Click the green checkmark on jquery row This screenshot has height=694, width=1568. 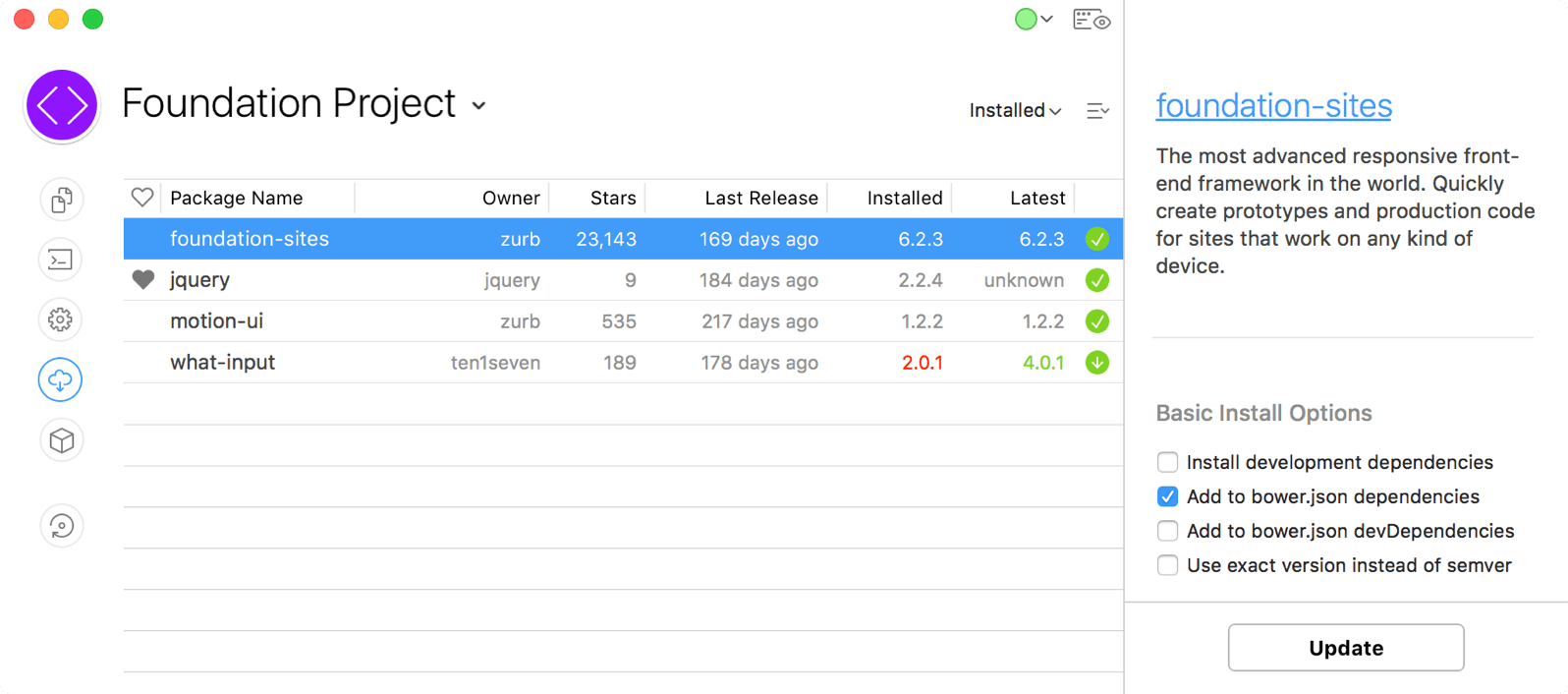[1097, 280]
